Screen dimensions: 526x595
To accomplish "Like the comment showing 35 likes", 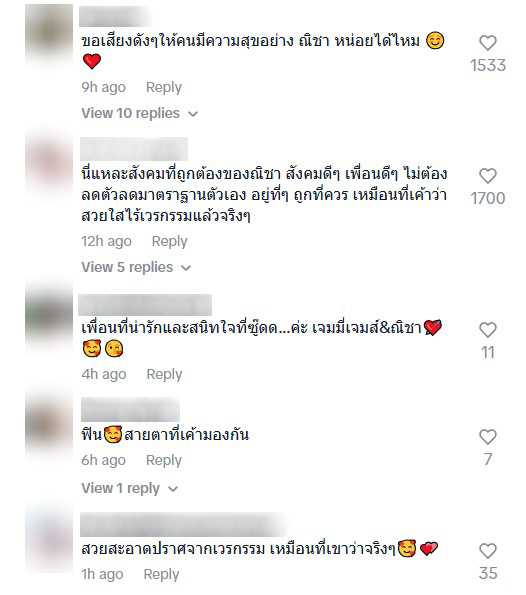I will (488, 551).
